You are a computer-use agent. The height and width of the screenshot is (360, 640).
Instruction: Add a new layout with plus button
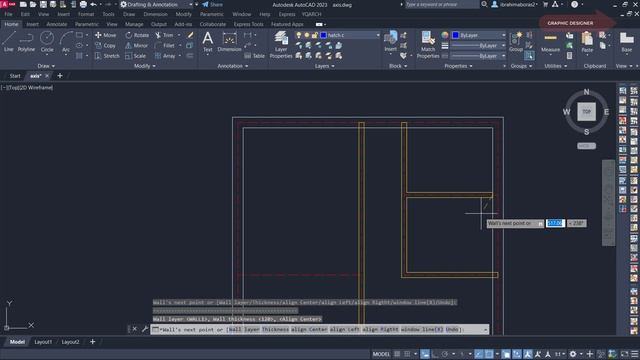point(93,342)
